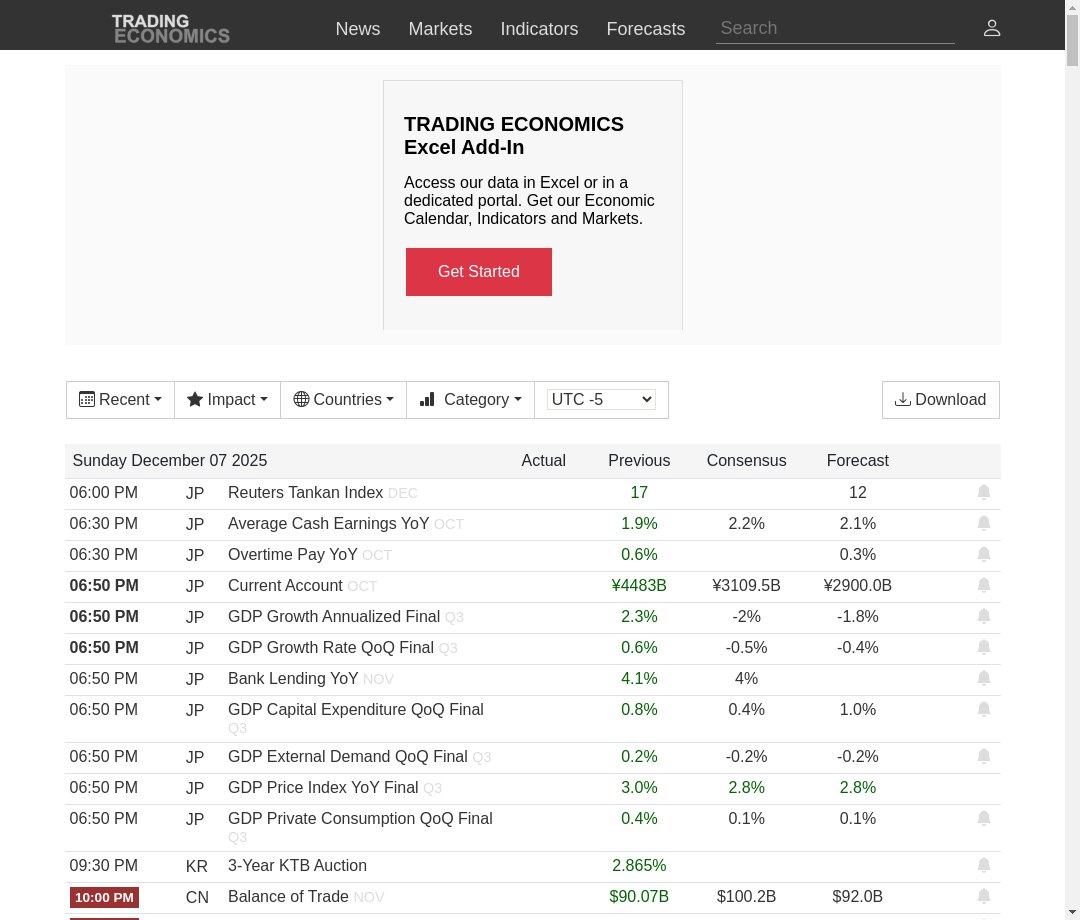Click bell icon for GDP Growth Annualized Final

point(984,616)
